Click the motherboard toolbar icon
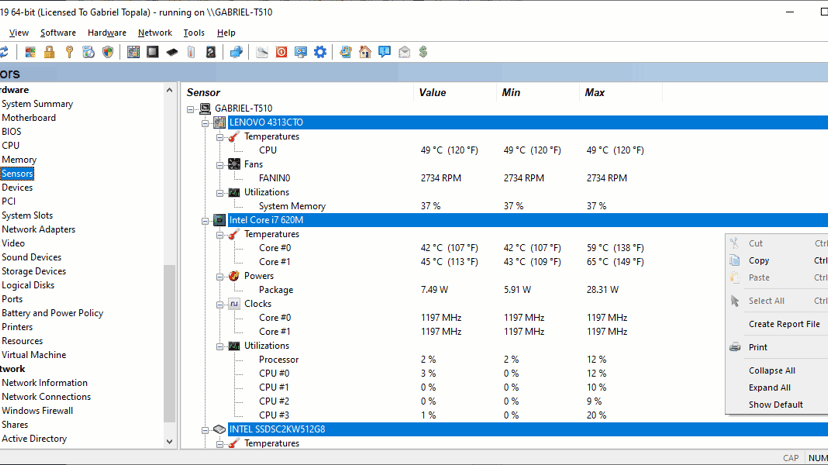Viewport: 828px width, 465px height. 134,52
